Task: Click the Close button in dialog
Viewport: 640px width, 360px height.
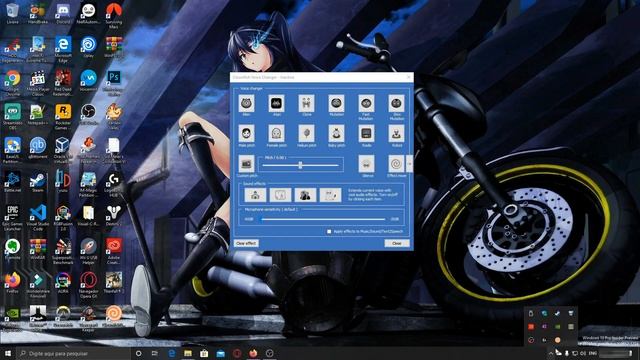Action: tap(397, 243)
